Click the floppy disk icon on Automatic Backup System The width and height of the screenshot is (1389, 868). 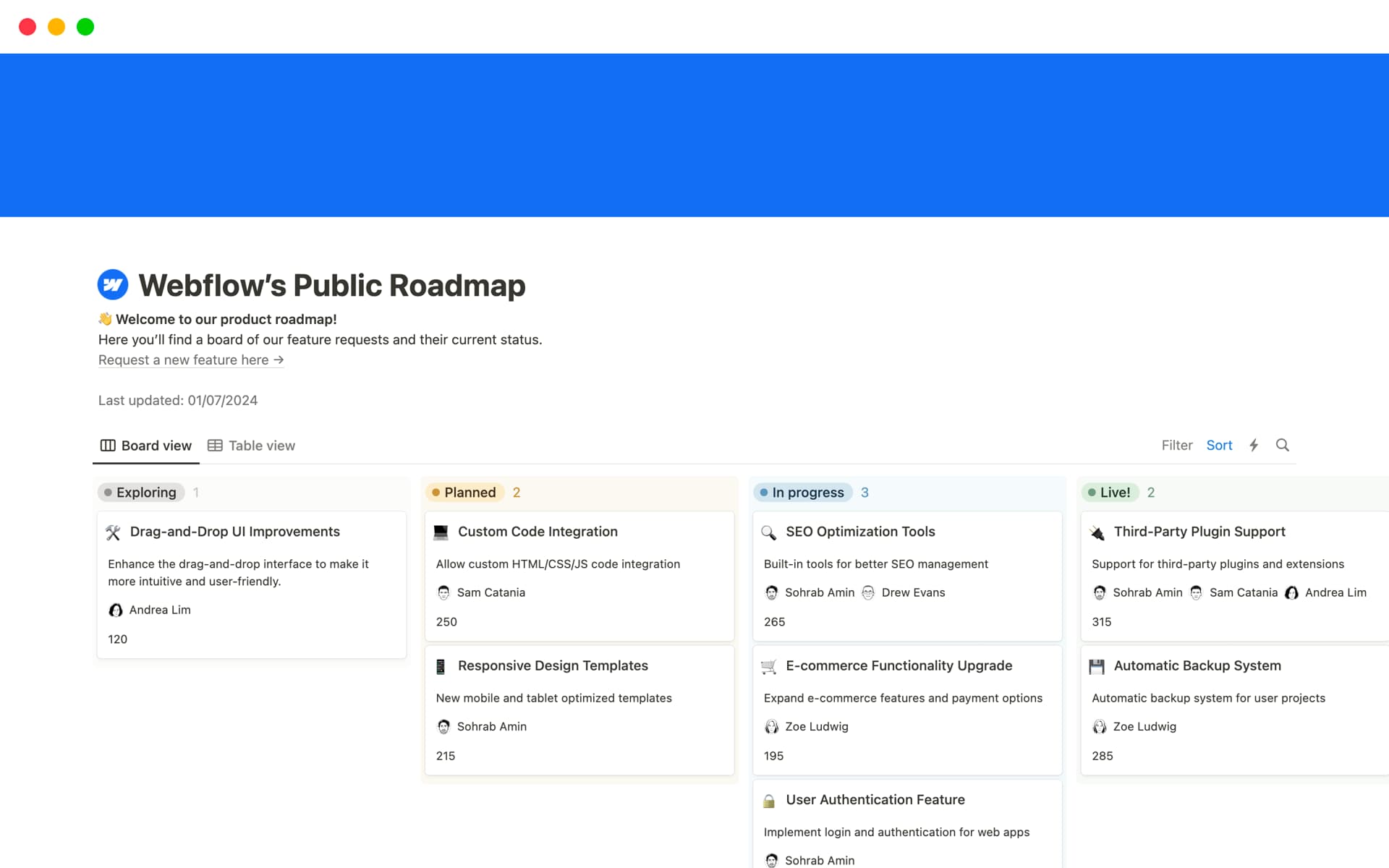coord(1097,665)
